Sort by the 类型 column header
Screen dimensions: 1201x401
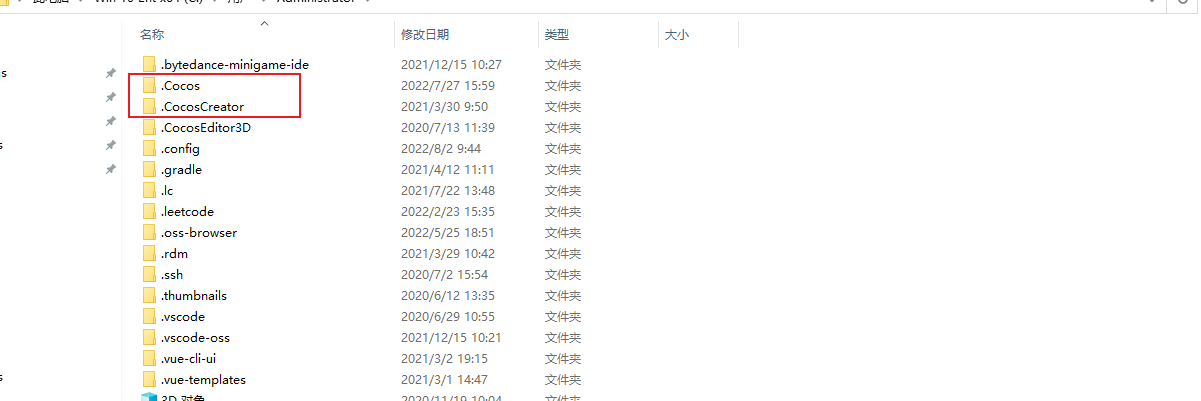(x=557, y=35)
